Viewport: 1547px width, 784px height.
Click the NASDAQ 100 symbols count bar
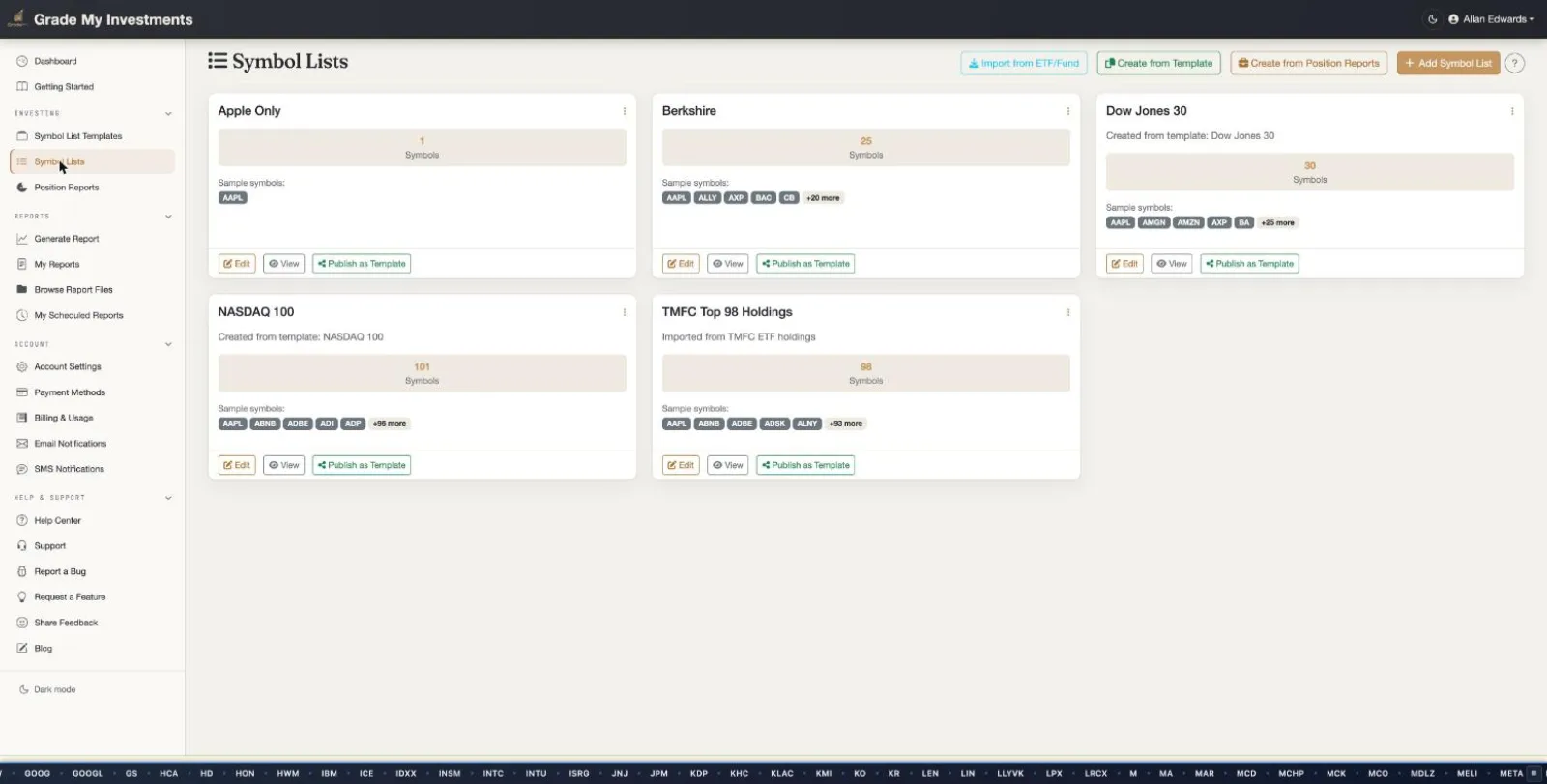423,373
